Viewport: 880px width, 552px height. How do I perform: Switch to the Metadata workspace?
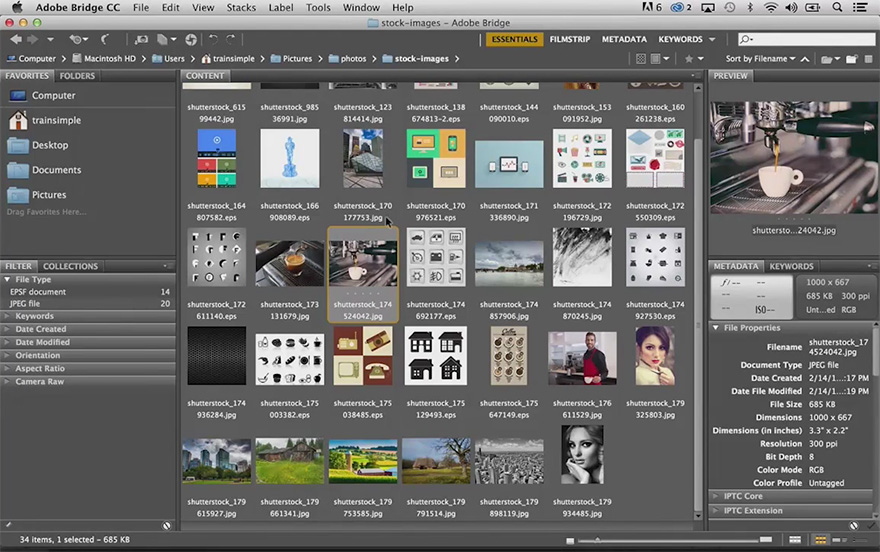click(x=624, y=39)
